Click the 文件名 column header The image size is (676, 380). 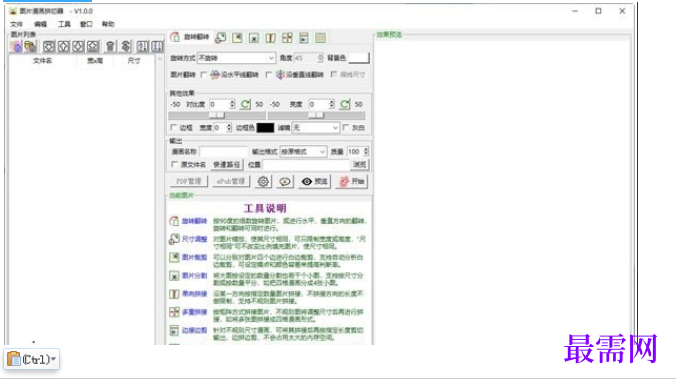point(42,61)
